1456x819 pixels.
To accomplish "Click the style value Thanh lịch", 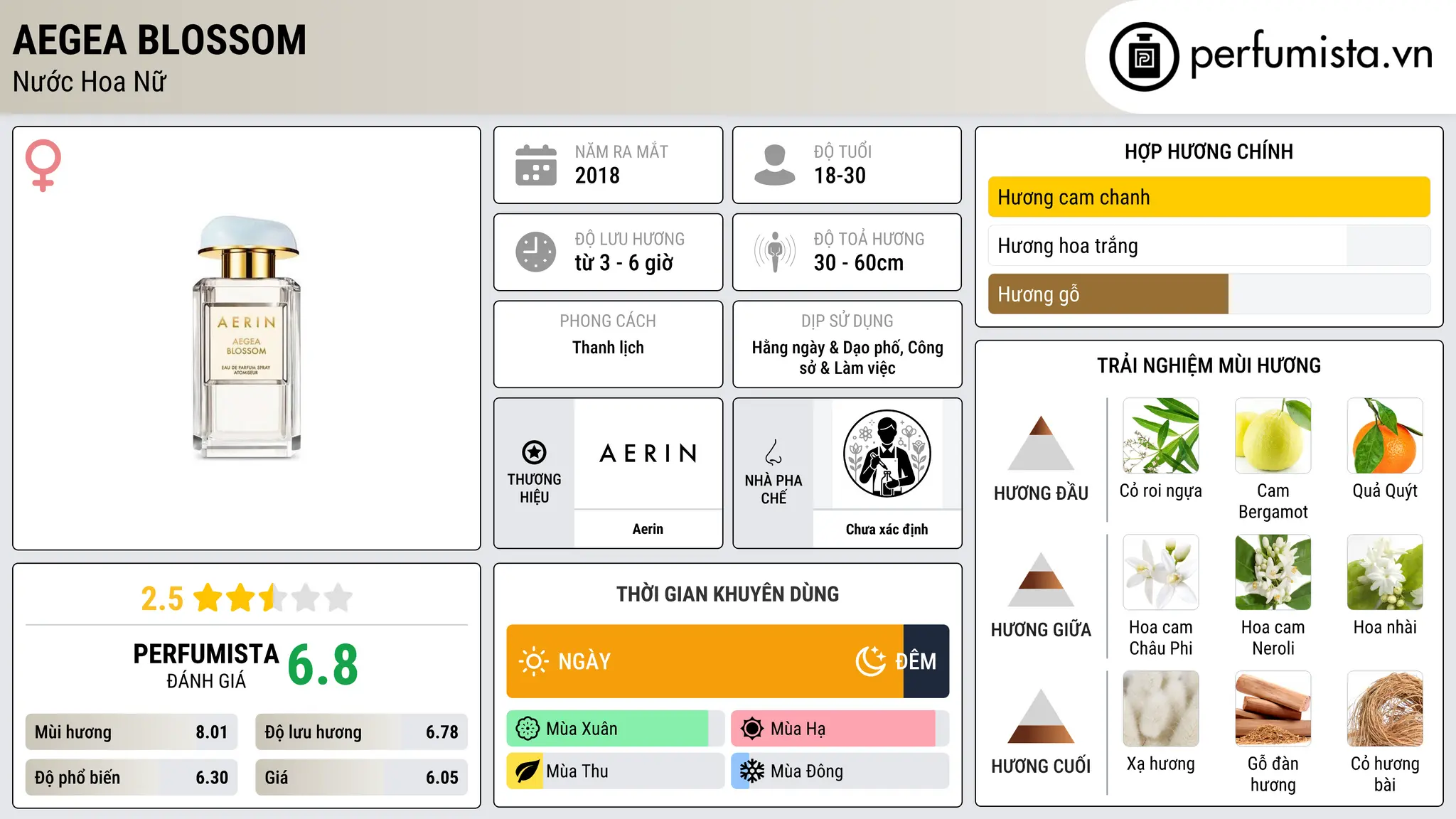I will coord(608,348).
